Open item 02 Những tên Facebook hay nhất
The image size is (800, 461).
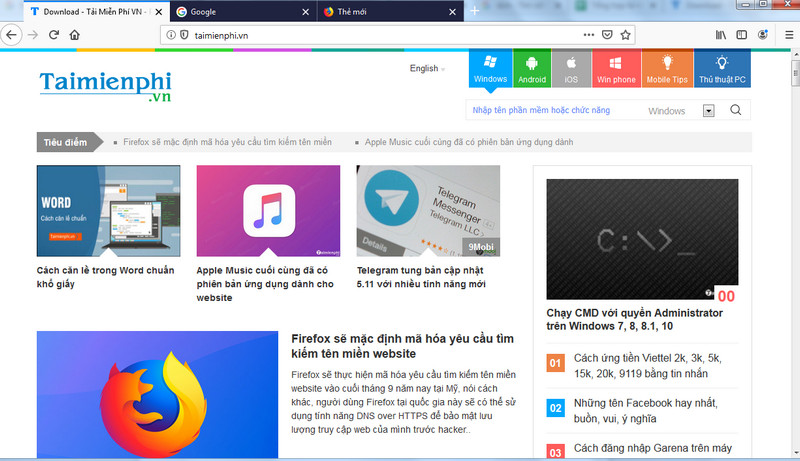point(645,411)
